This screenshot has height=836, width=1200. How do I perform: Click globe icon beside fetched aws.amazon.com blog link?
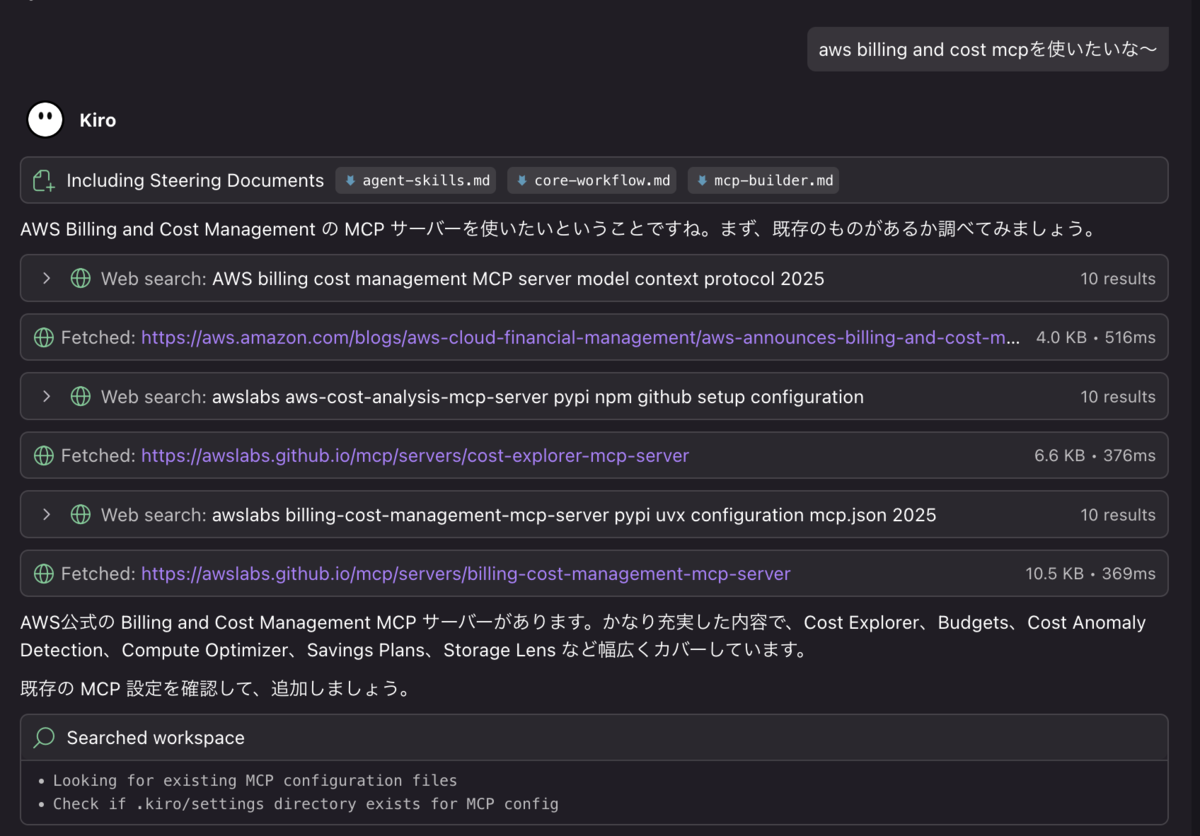[x=44, y=338]
